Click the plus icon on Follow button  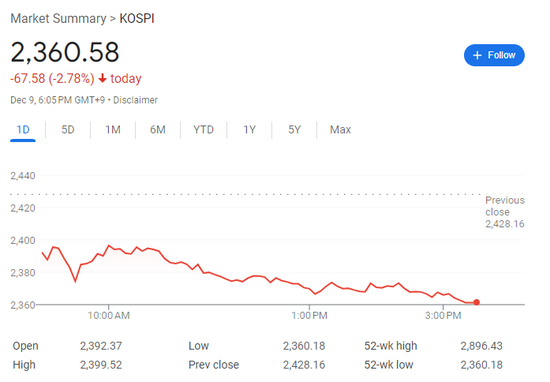[477, 55]
